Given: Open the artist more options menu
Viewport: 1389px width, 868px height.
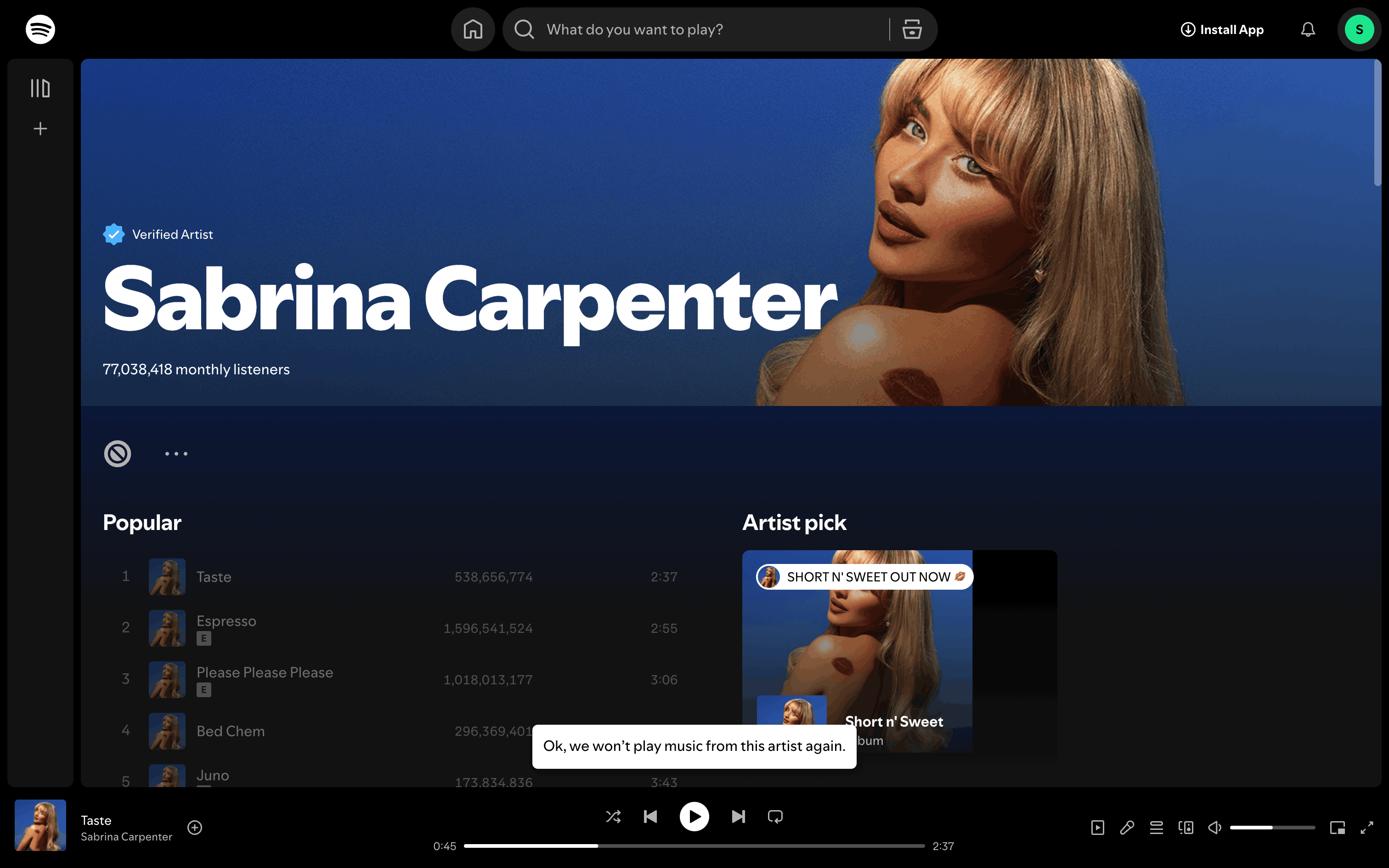Looking at the screenshot, I should [x=176, y=454].
